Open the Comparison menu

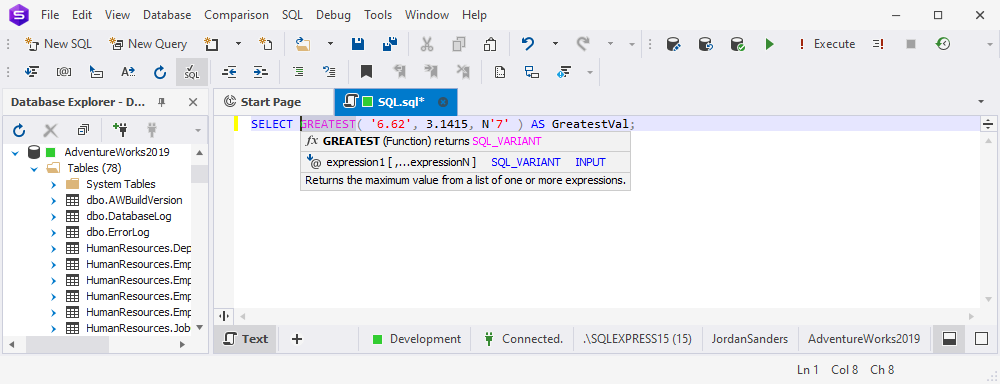pyautogui.click(x=237, y=15)
